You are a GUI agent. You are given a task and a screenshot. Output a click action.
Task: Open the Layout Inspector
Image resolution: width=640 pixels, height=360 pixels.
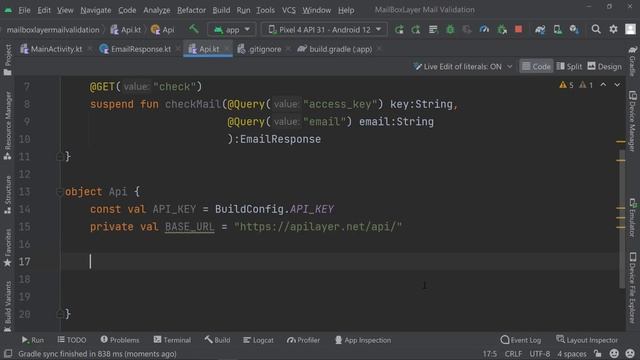pos(587,340)
